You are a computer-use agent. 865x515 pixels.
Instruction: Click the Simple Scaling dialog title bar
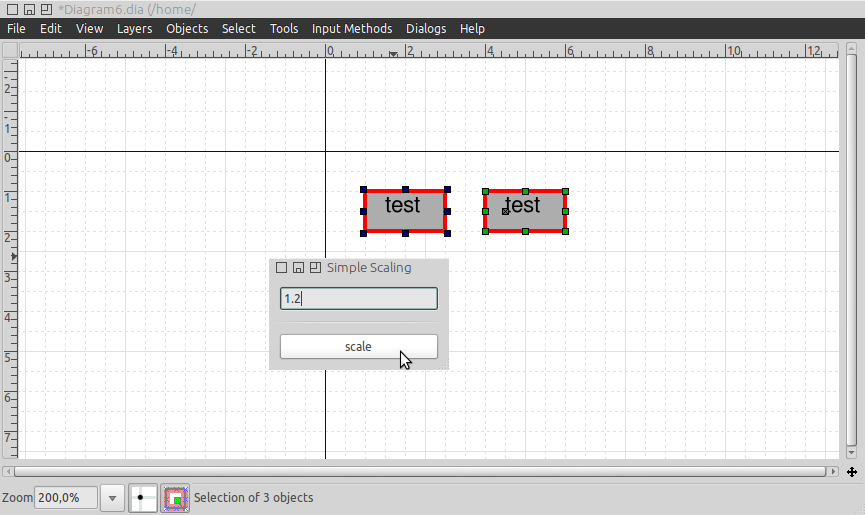(x=359, y=268)
